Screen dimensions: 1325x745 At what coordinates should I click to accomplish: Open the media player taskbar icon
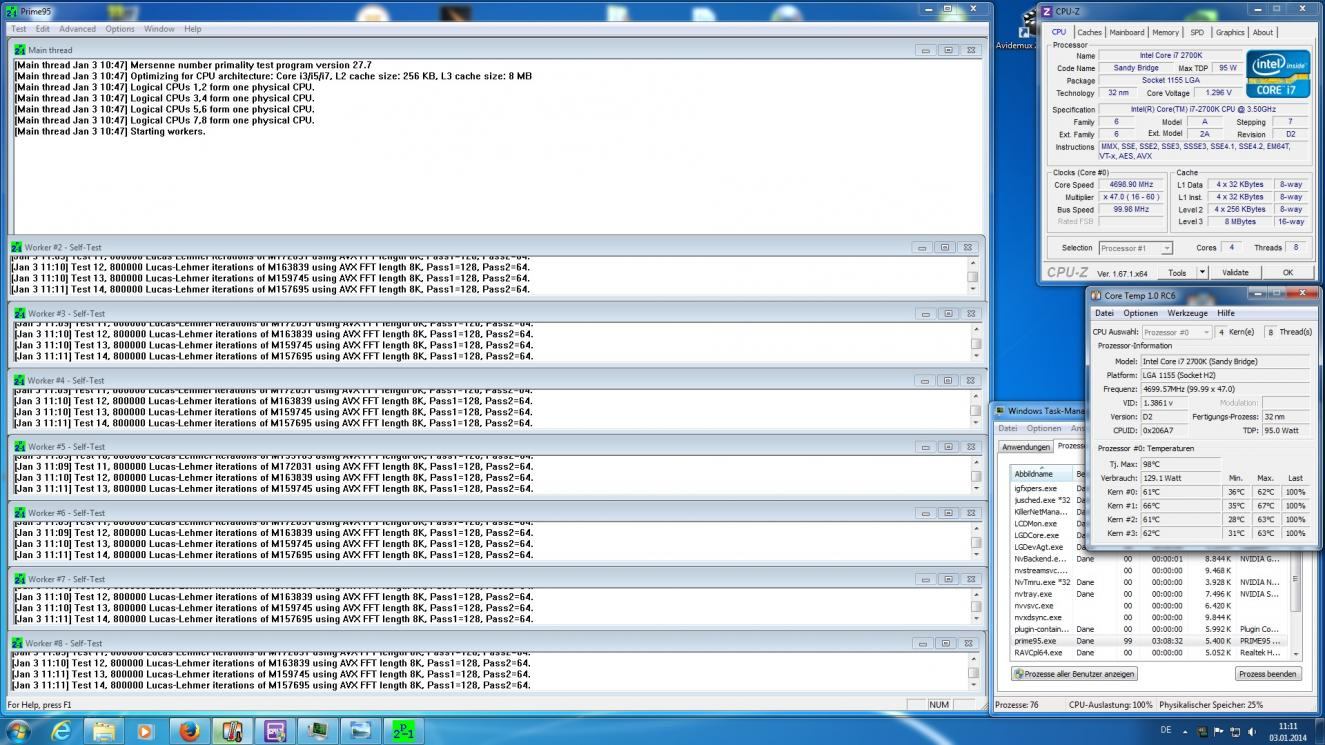point(145,731)
